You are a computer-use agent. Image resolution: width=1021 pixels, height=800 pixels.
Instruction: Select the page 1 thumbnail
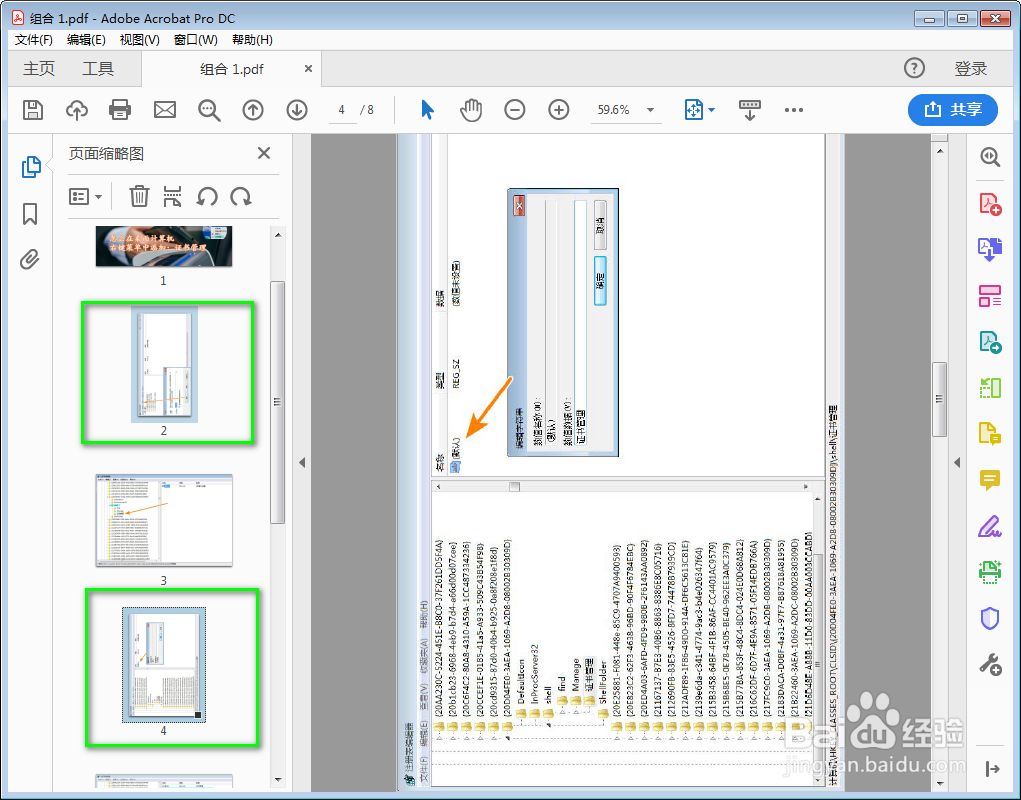(x=163, y=246)
